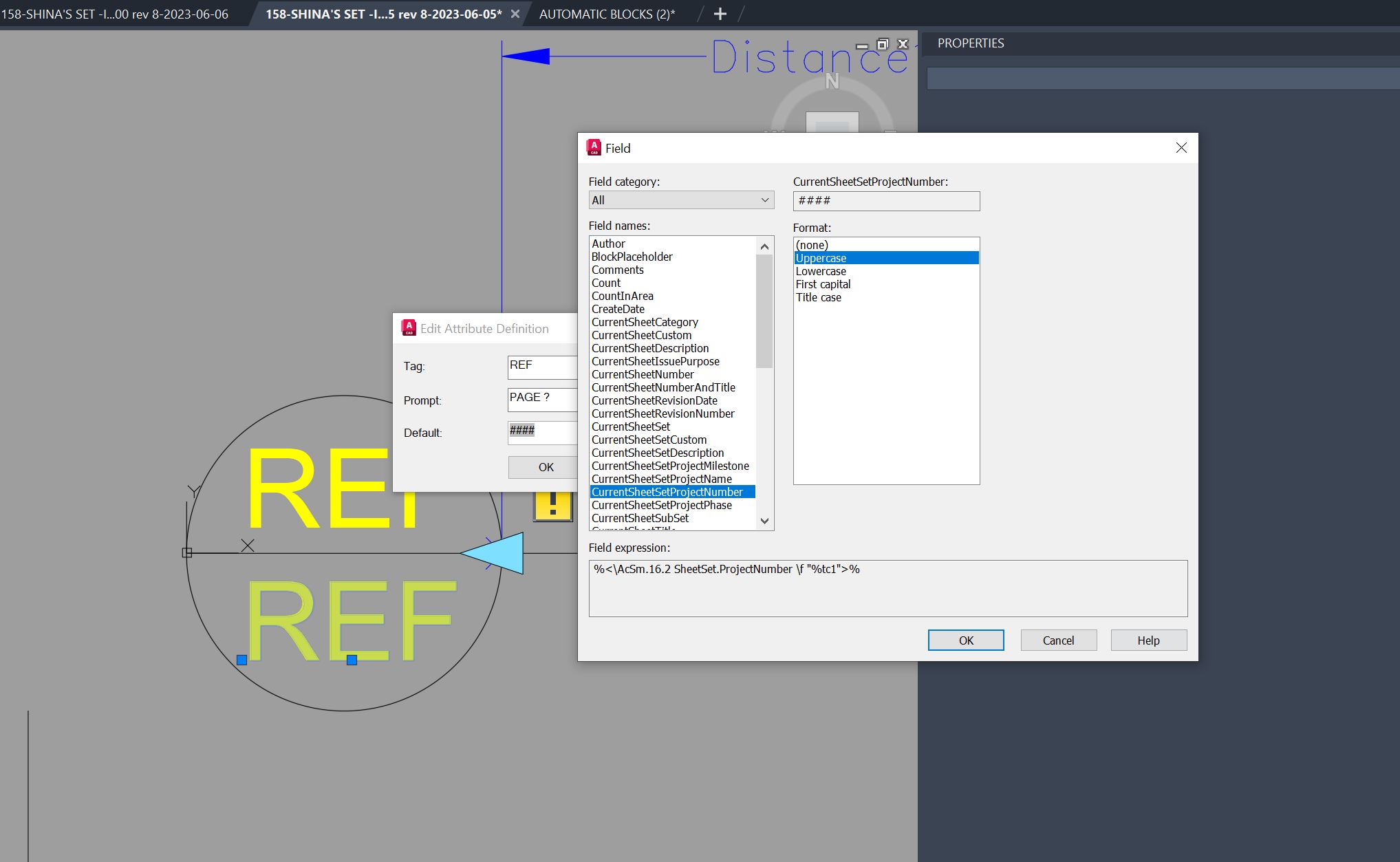This screenshot has width=1400, height=862.
Task: Switch to first 158-SHINA'S SET drawing tab
Action: pyautogui.click(x=115, y=14)
